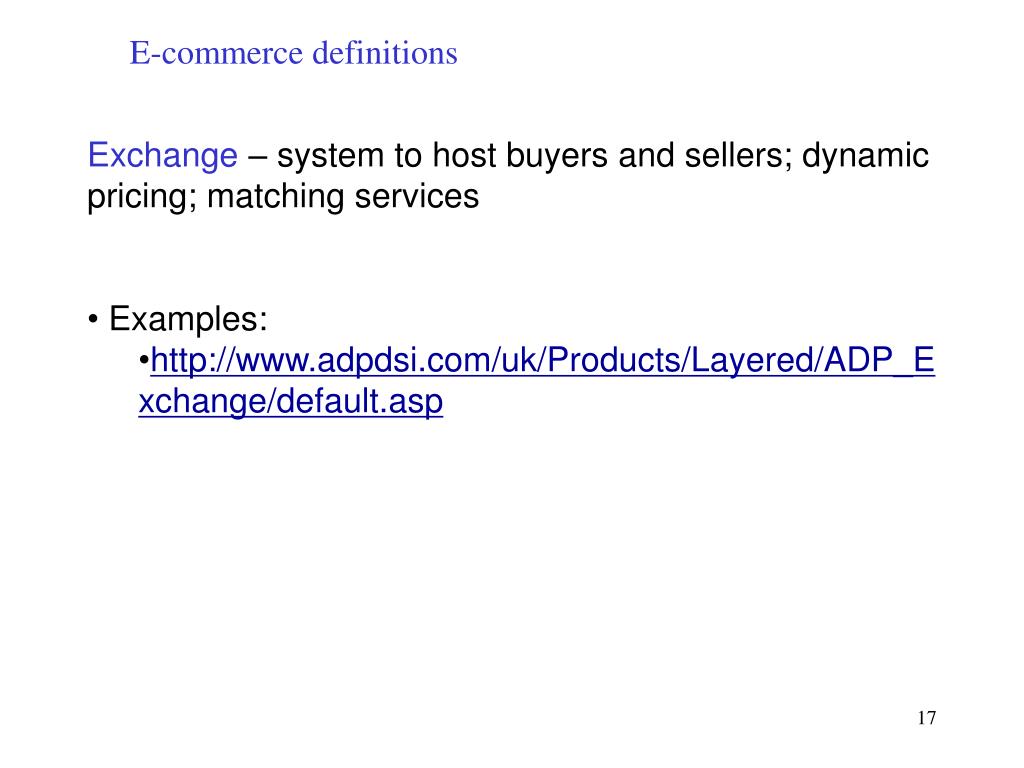Click the 'xchange/default.asp' link continuation line
Image resolution: width=1024 pixels, height=768 pixels.
tap(291, 401)
